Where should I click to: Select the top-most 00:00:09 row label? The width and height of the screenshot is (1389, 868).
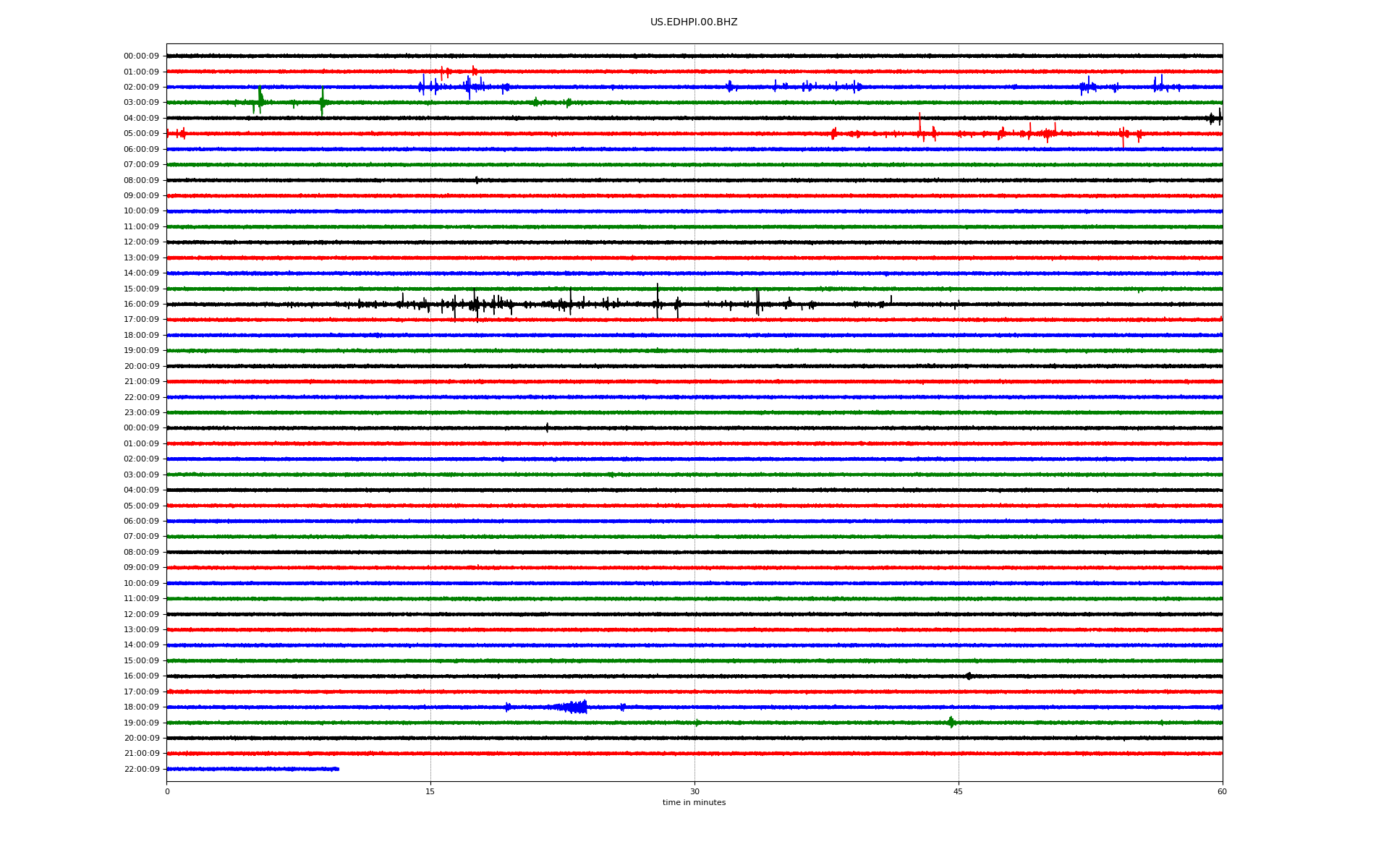(x=141, y=56)
